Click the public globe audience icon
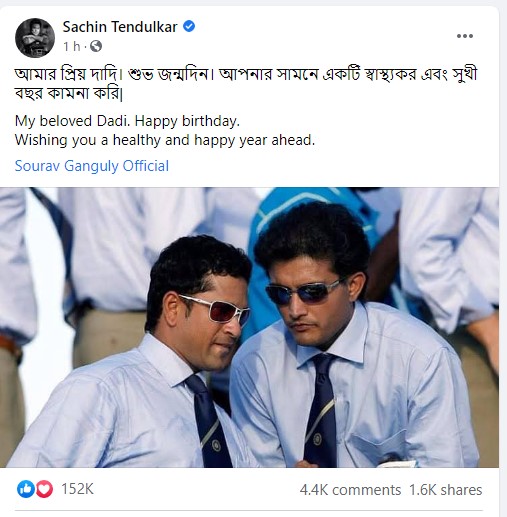The height and width of the screenshot is (517, 507). [96, 46]
